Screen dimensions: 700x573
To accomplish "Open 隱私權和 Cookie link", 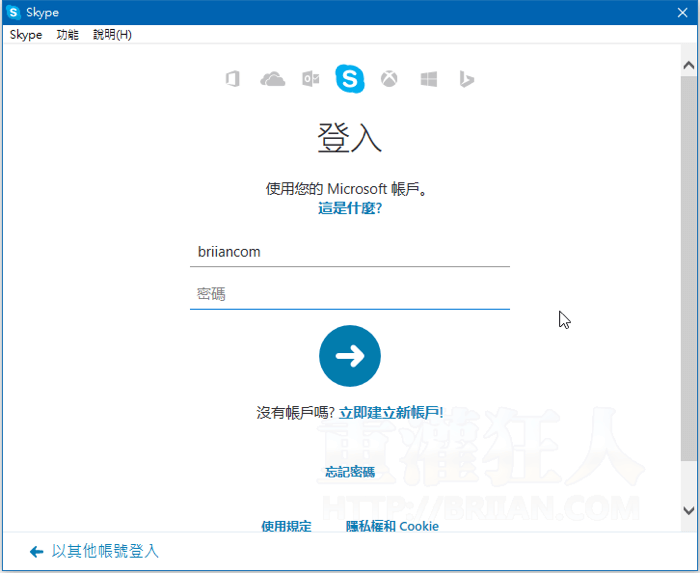I will point(392,526).
